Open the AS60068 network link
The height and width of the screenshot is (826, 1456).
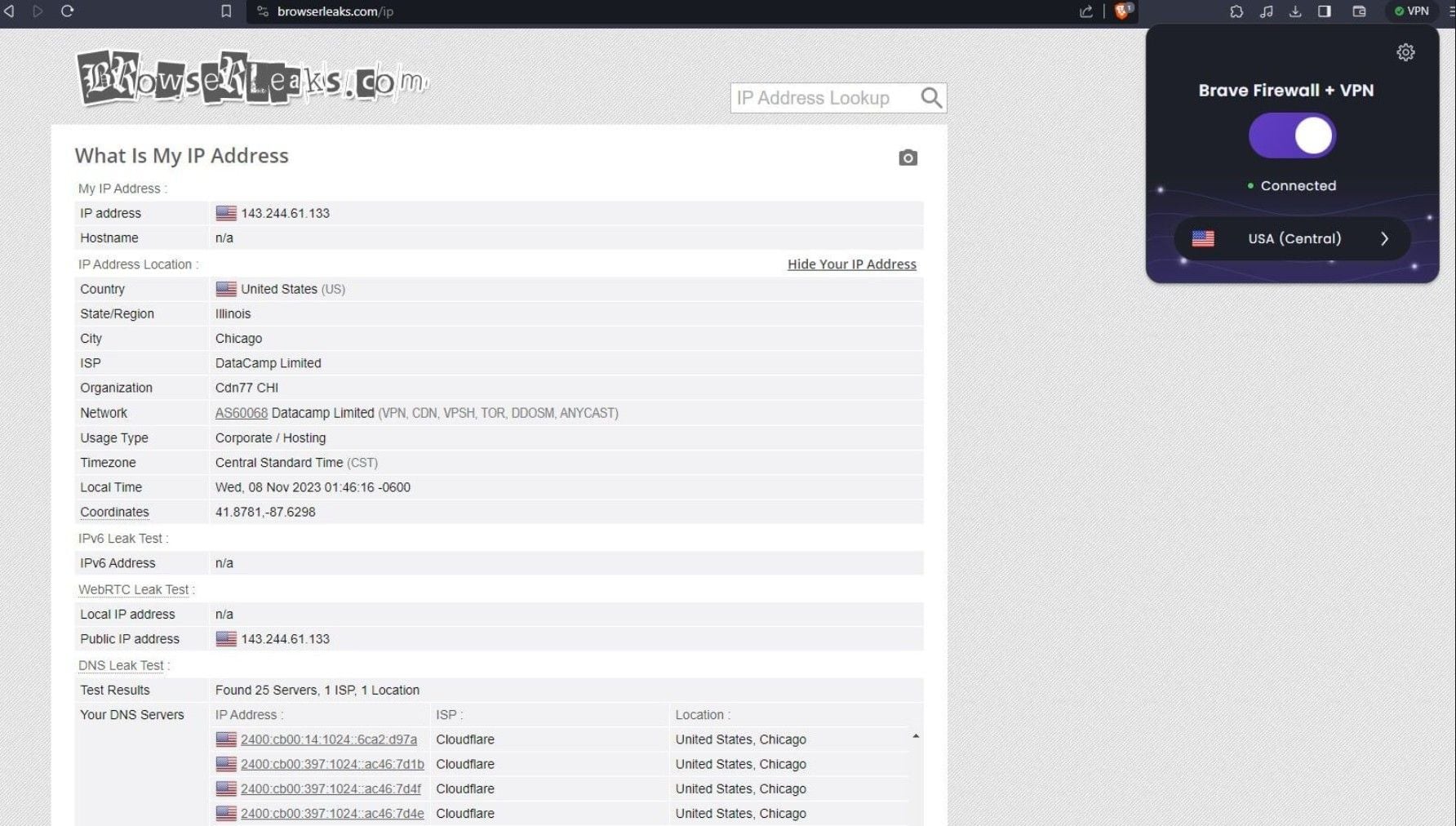click(x=241, y=413)
